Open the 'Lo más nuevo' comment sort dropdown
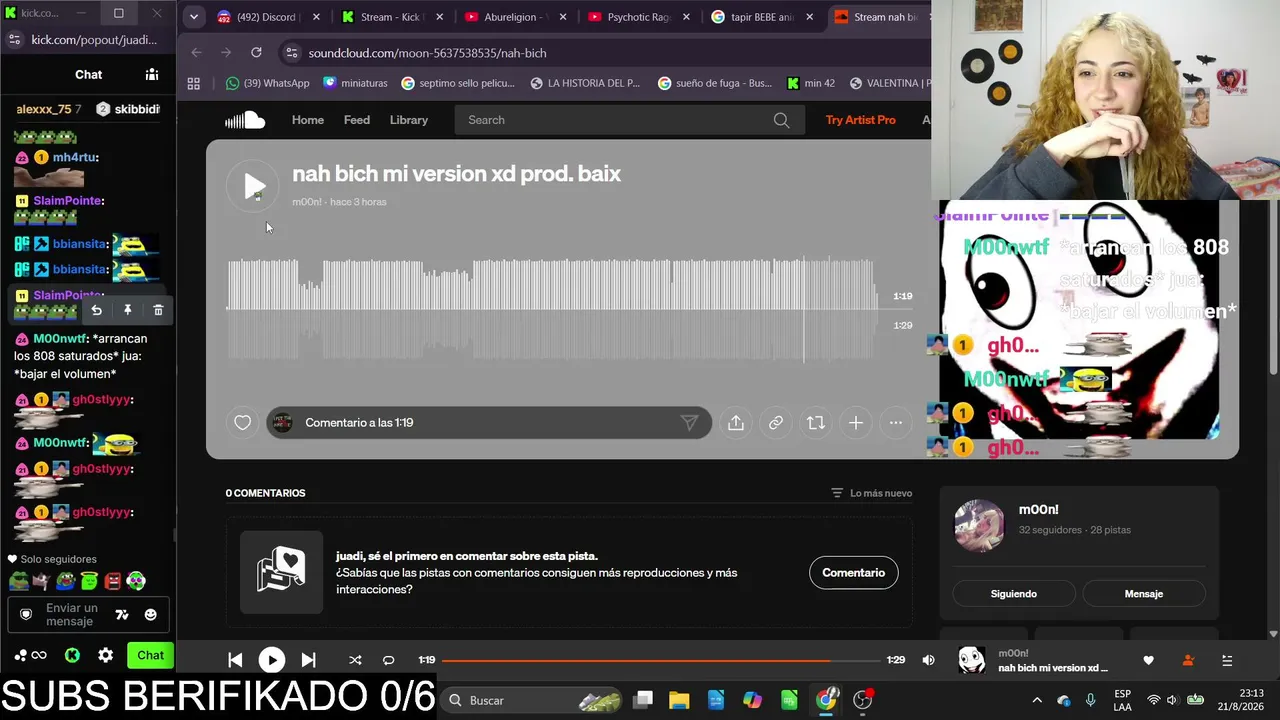This screenshot has height=720, width=1280. coord(871,493)
